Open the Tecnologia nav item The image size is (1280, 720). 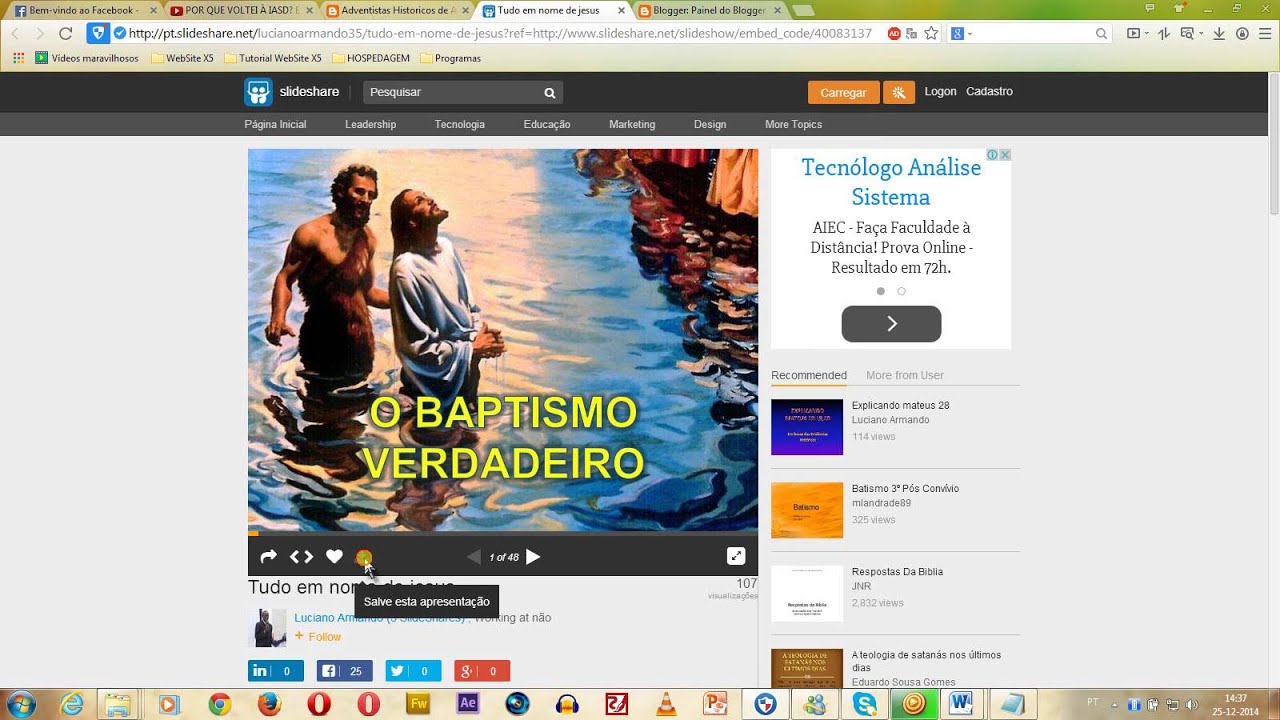[459, 124]
